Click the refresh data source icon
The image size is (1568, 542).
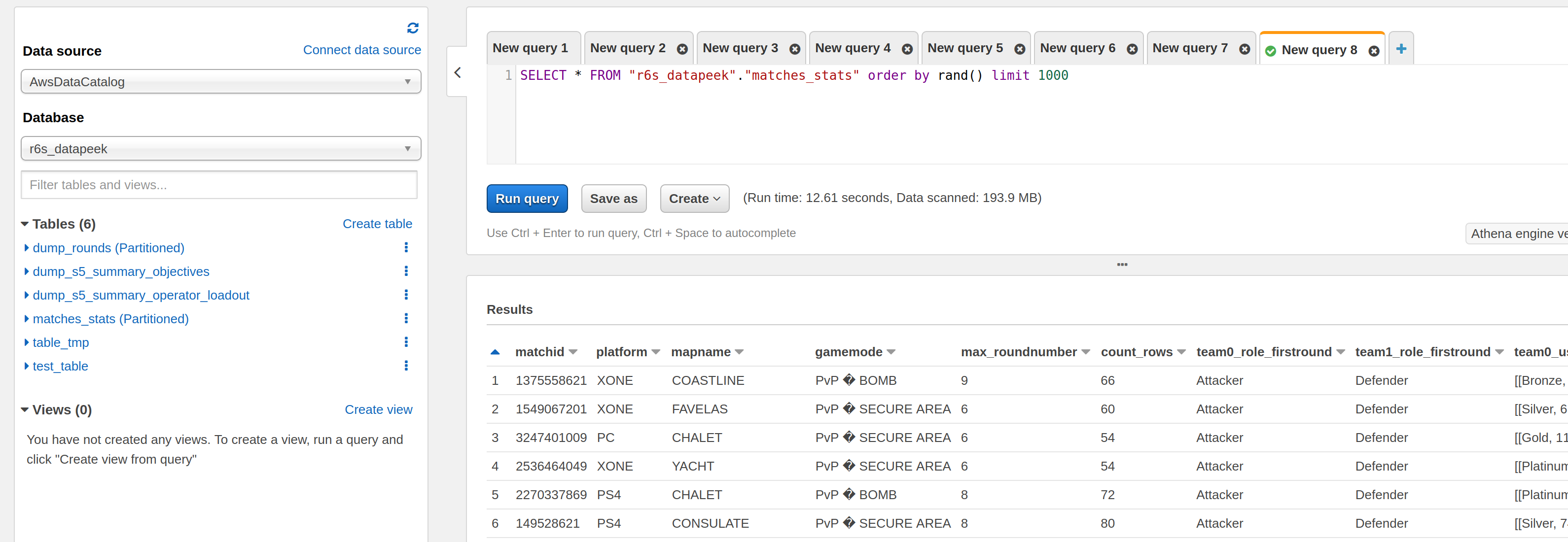click(413, 28)
